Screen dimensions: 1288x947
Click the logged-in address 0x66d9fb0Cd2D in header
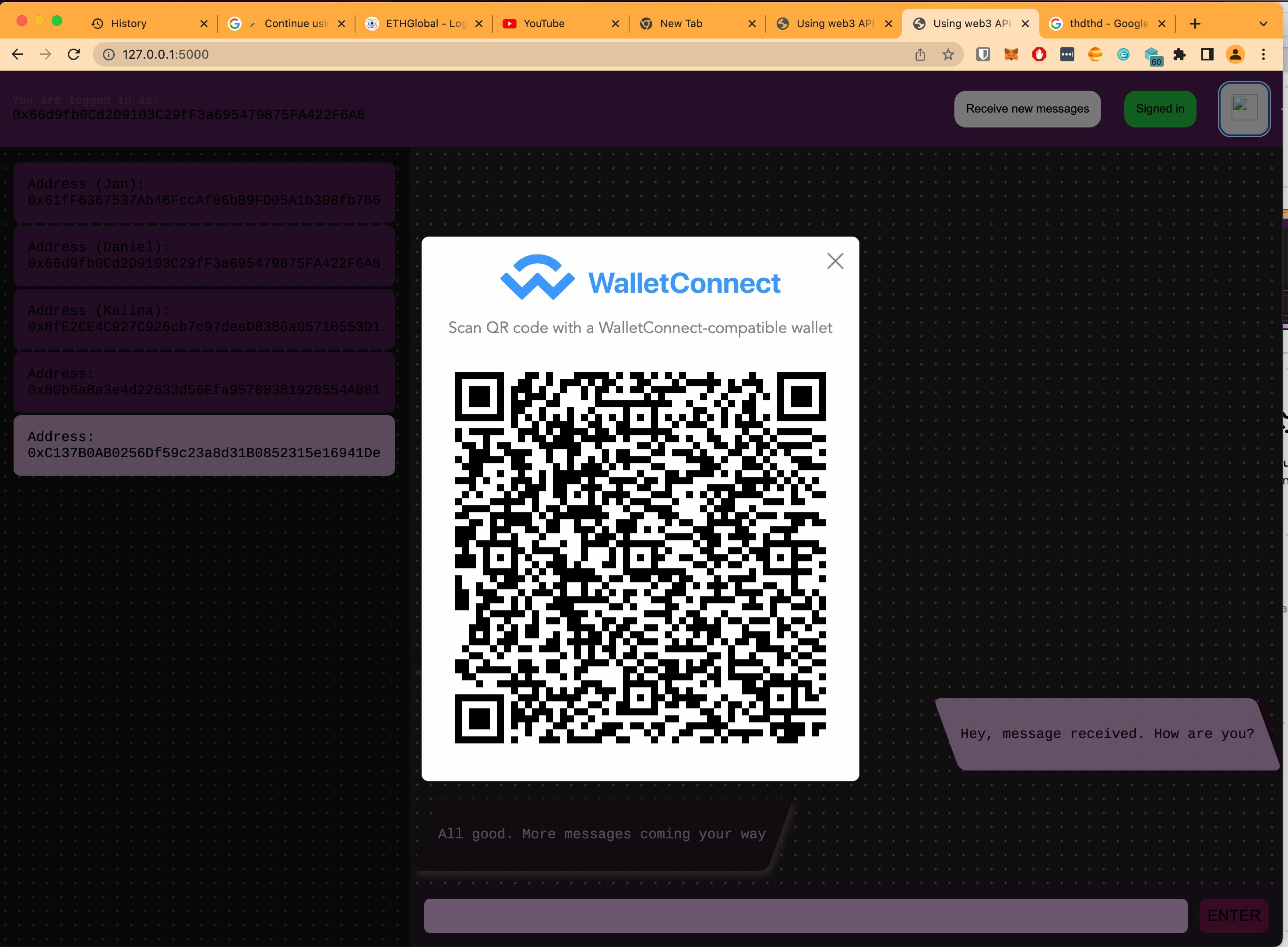click(189, 115)
